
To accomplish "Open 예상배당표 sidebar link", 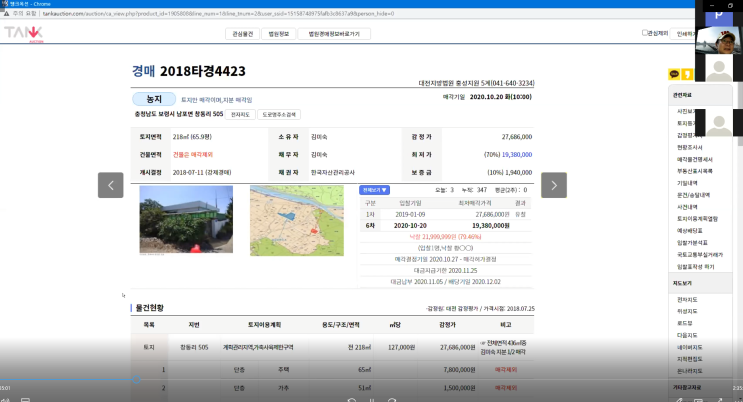I will (689, 230).
